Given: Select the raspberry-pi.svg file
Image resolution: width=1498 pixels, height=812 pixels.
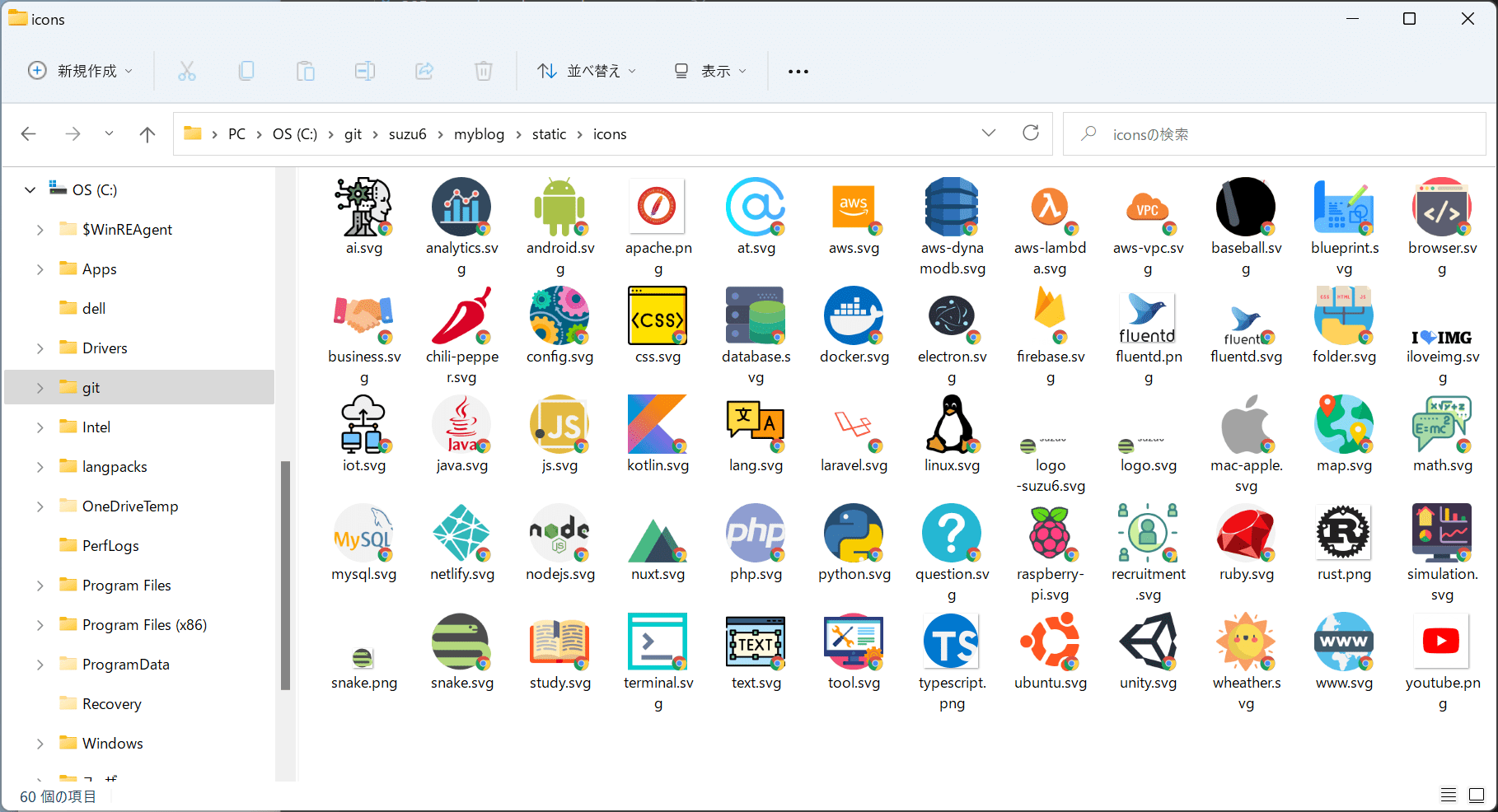Looking at the screenshot, I should pos(1051,553).
